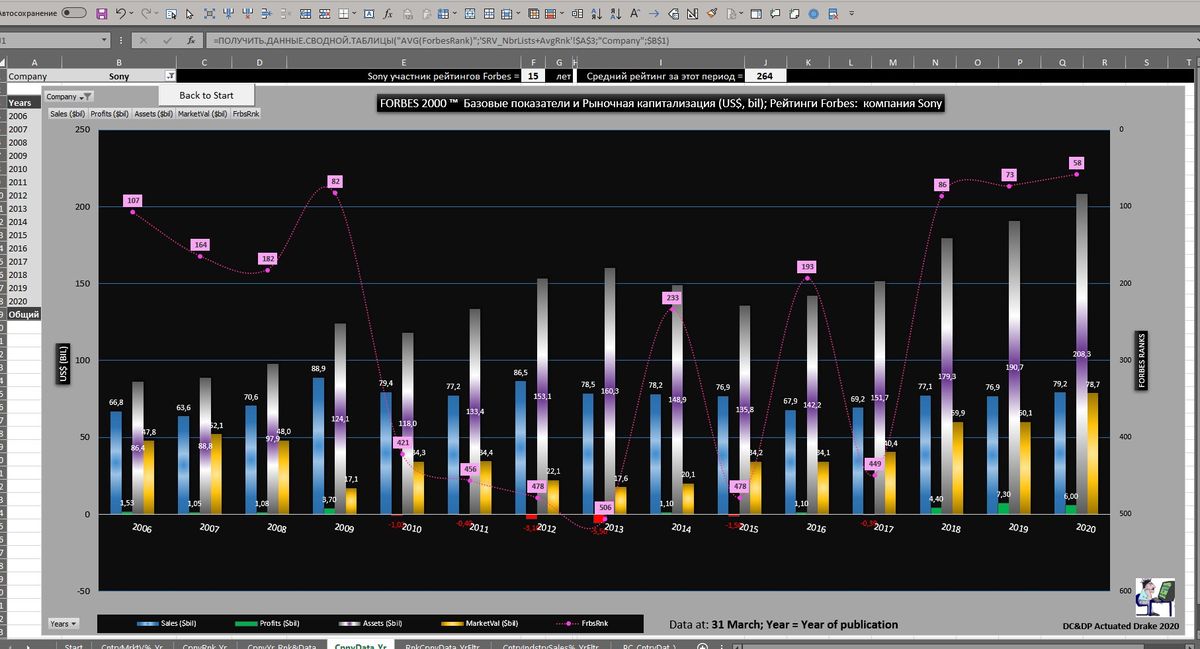Click the Insert Function fx toolbar icon
1200x649 pixels.
pyautogui.click(x=387, y=14)
